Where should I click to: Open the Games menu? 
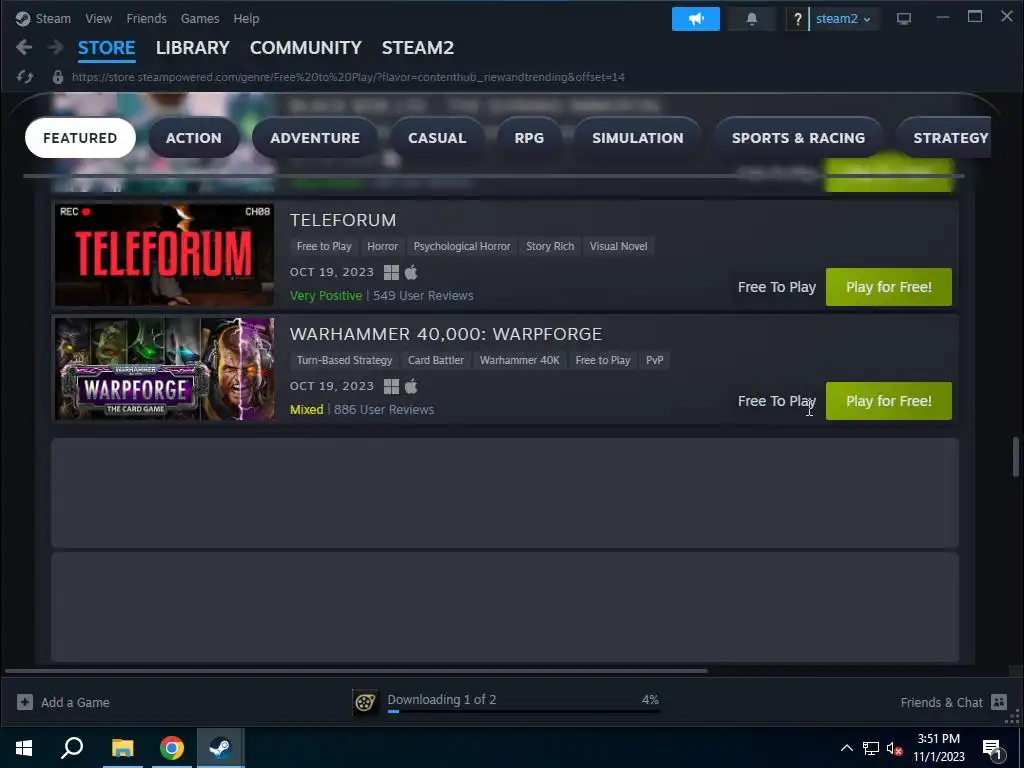pos(200,19)
